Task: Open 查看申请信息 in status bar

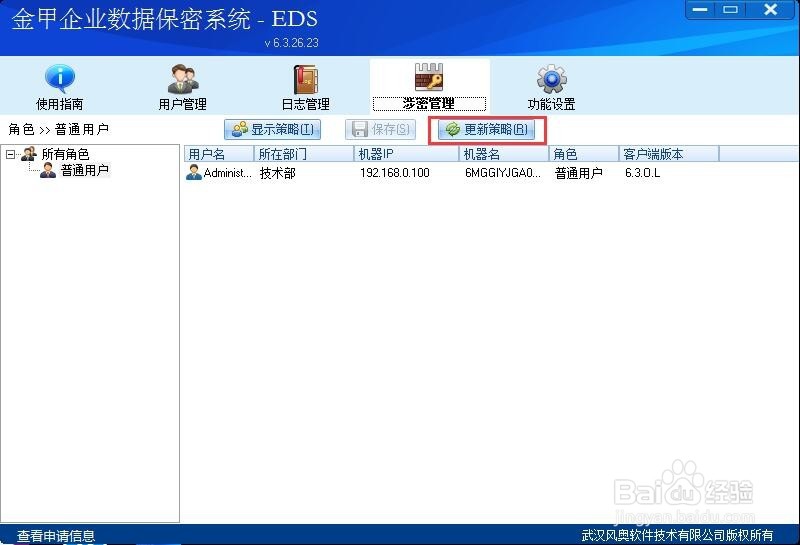Action: tap(56, 535)
